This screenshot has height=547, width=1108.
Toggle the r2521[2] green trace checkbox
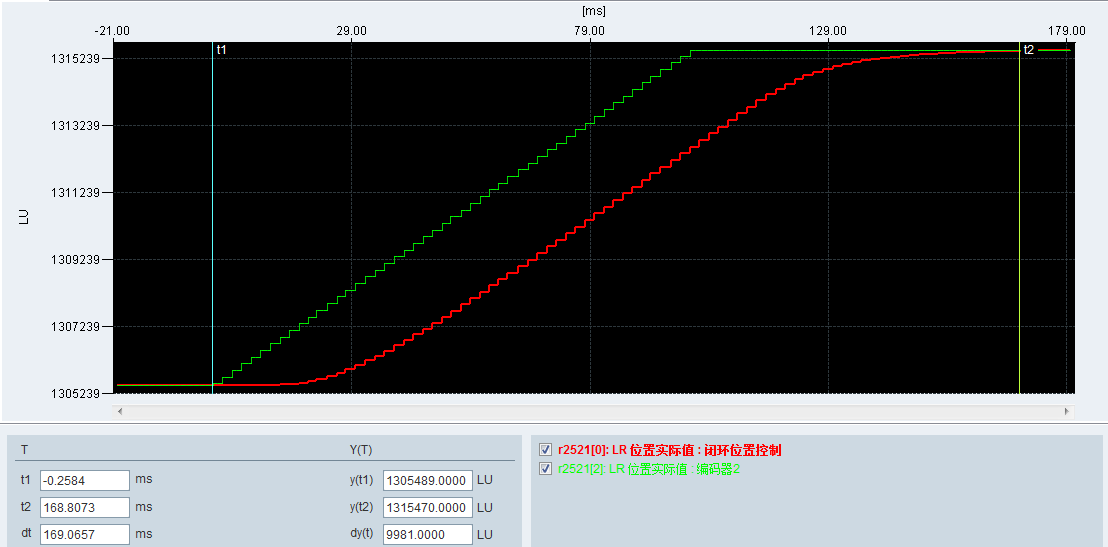pyautogui.click(x=545, y=468)
